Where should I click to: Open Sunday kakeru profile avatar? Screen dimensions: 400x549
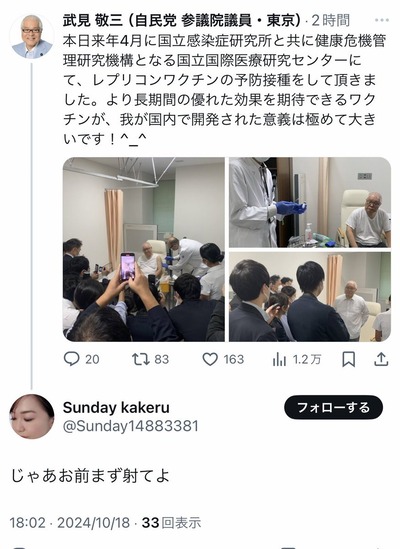[32, 416]
